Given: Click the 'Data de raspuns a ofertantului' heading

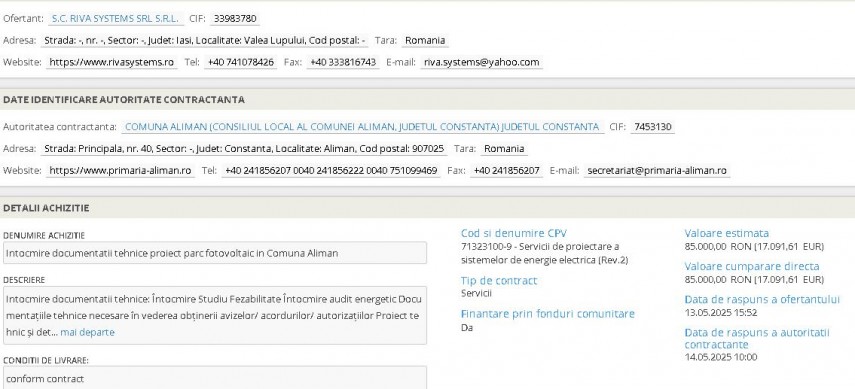Looking at the screenshot, I should (x=762, y=300).
